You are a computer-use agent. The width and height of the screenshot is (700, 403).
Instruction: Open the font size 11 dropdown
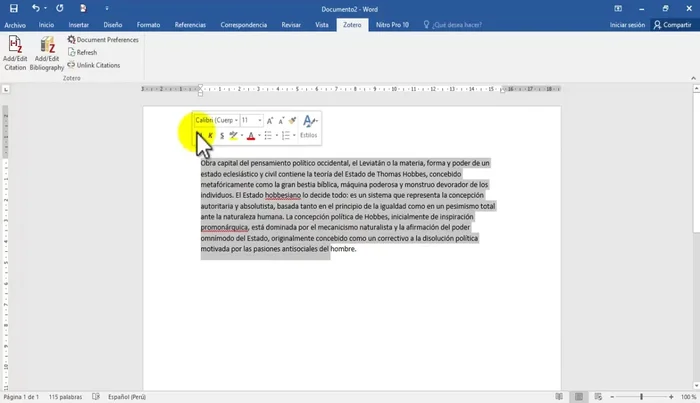coord(260,120)
